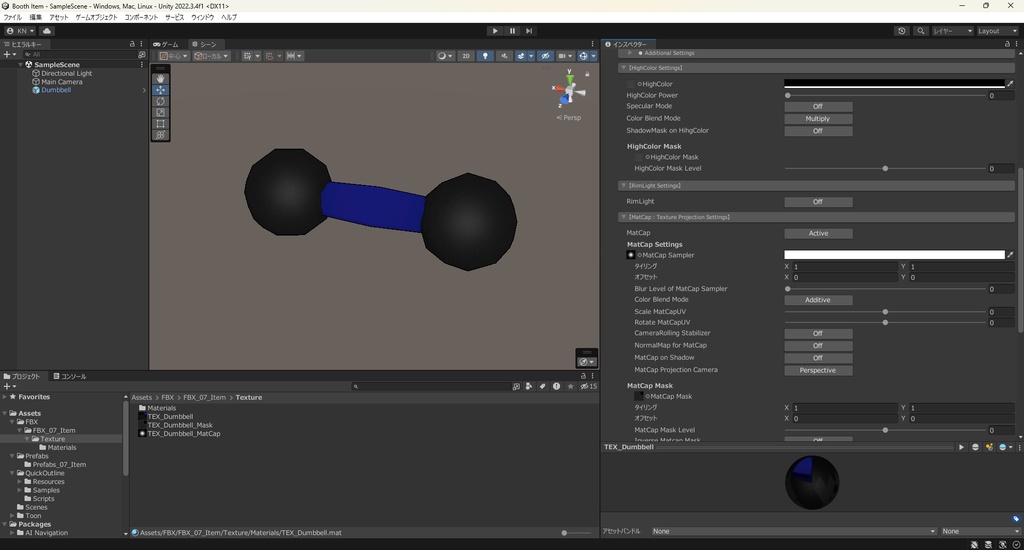Toggle NormalMap for MatCap Off button
The height and width of the screenshot is (550, 1024).
[x=818, y=346]
